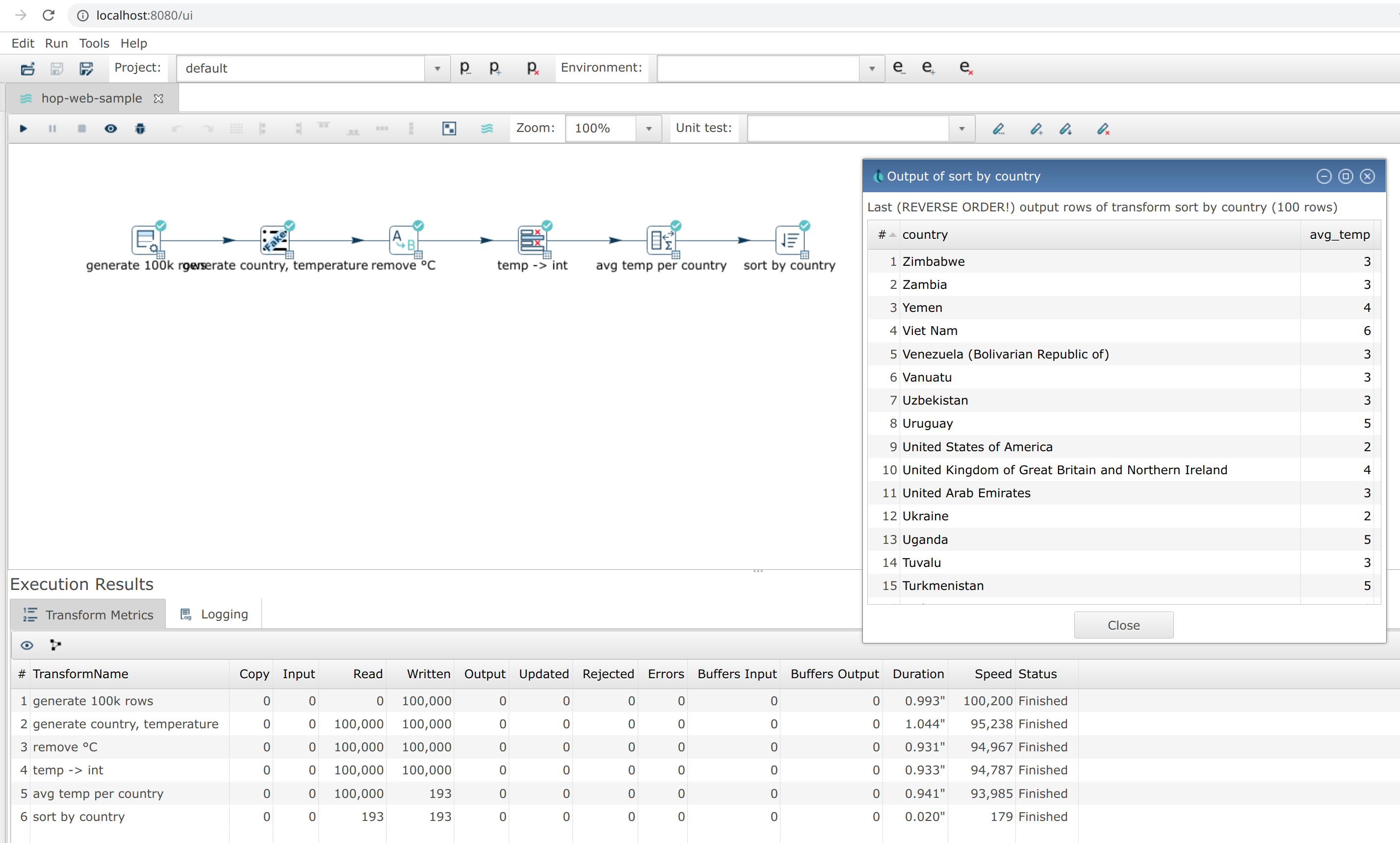
Task: Stop the running pipeline
Action: point(81,128)
